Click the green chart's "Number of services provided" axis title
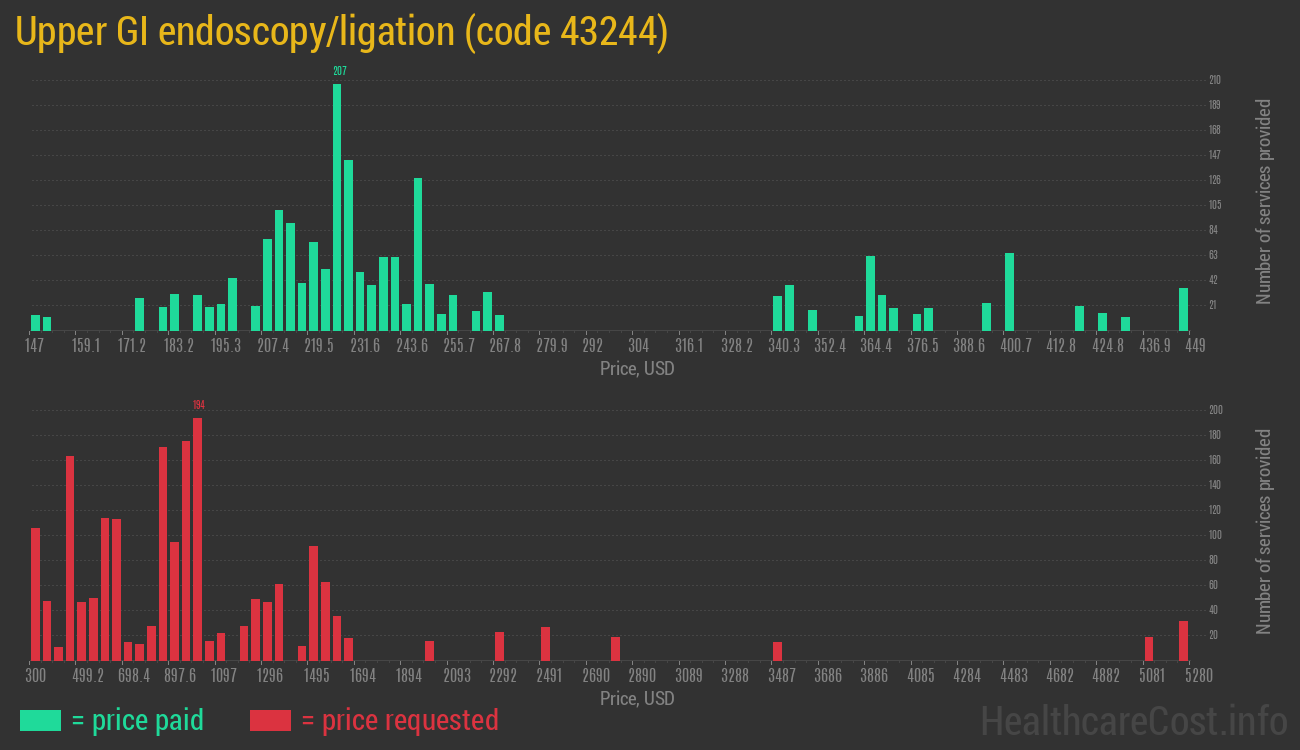The image size is (1300, 750). click(x=1264, y=201)
